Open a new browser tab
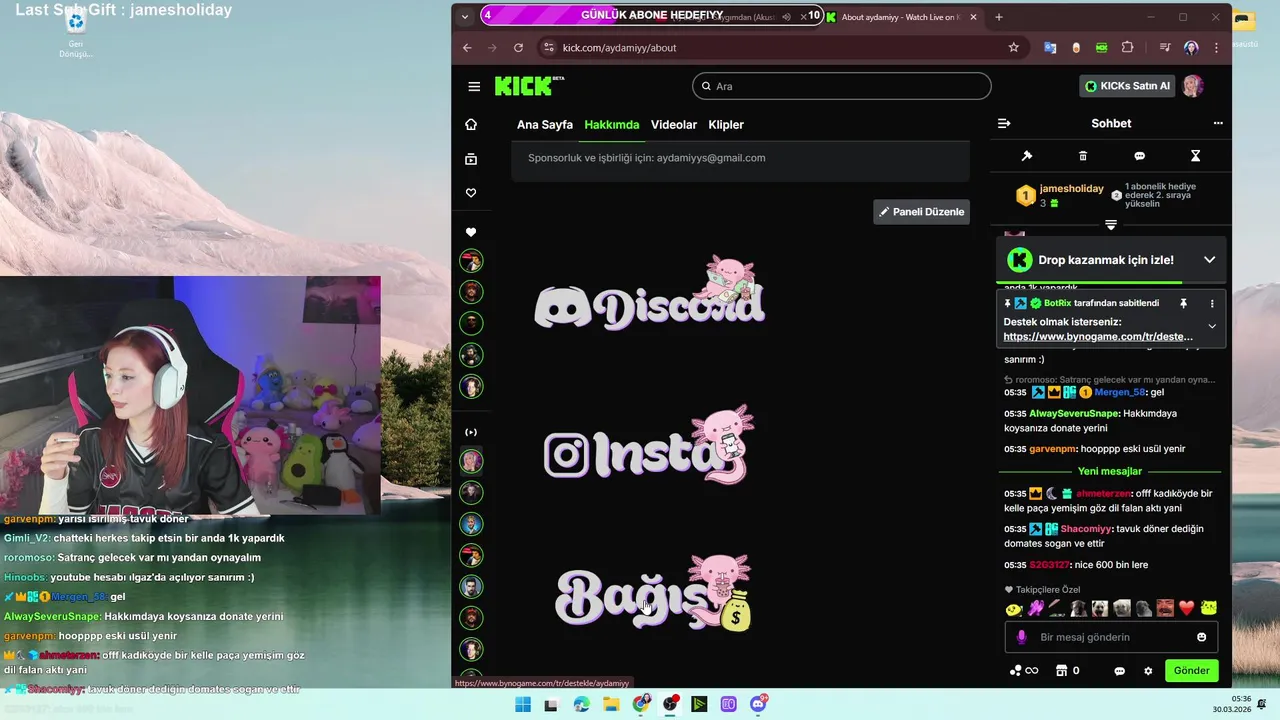 coord(998,17)
